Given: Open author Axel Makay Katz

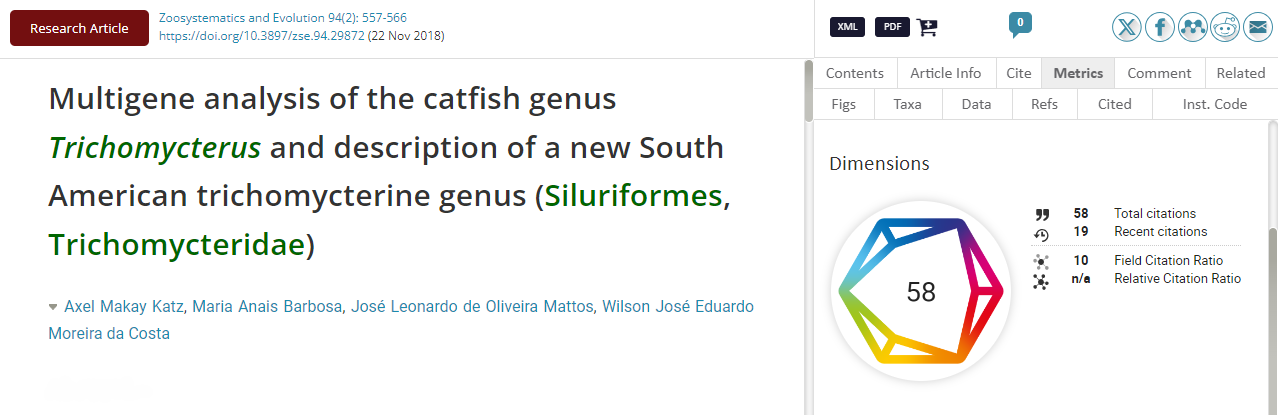Looking at the screenshot, I should pos(124,306).
